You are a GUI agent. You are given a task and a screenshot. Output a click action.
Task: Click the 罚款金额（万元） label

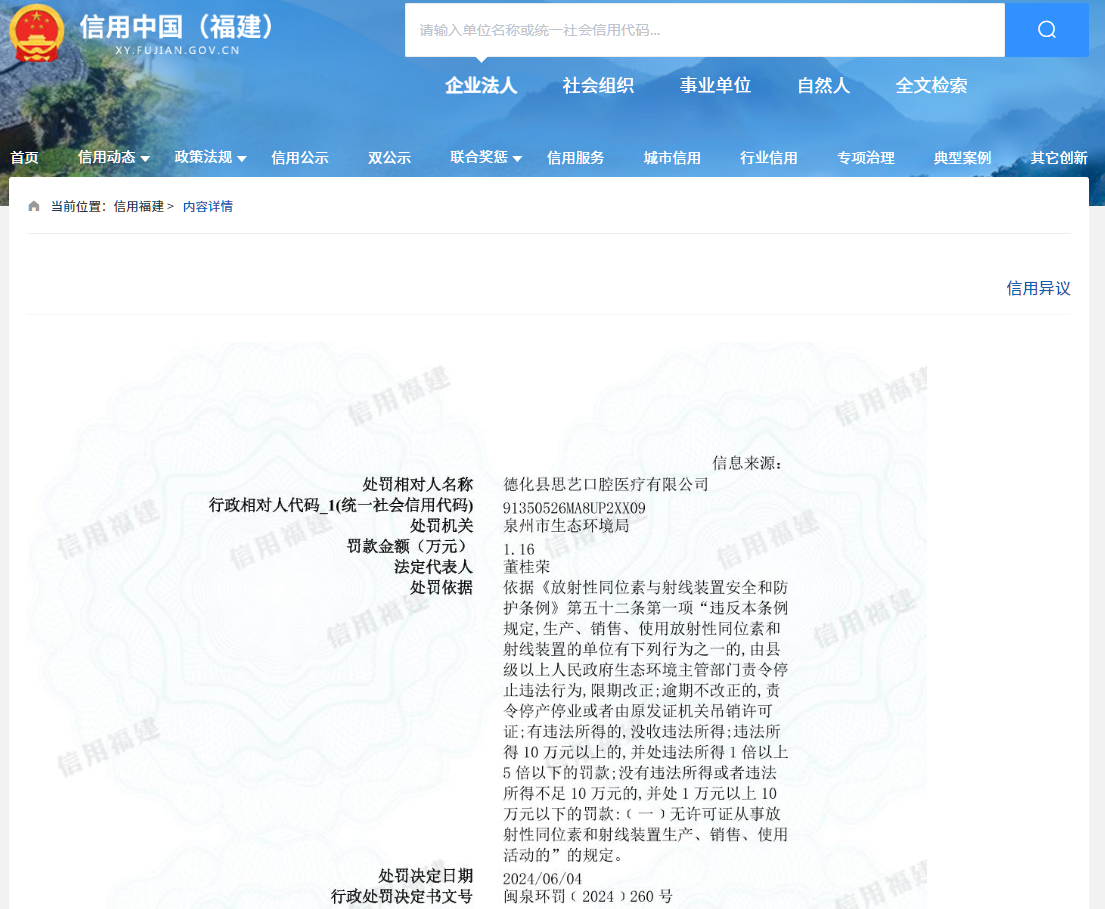407,546
